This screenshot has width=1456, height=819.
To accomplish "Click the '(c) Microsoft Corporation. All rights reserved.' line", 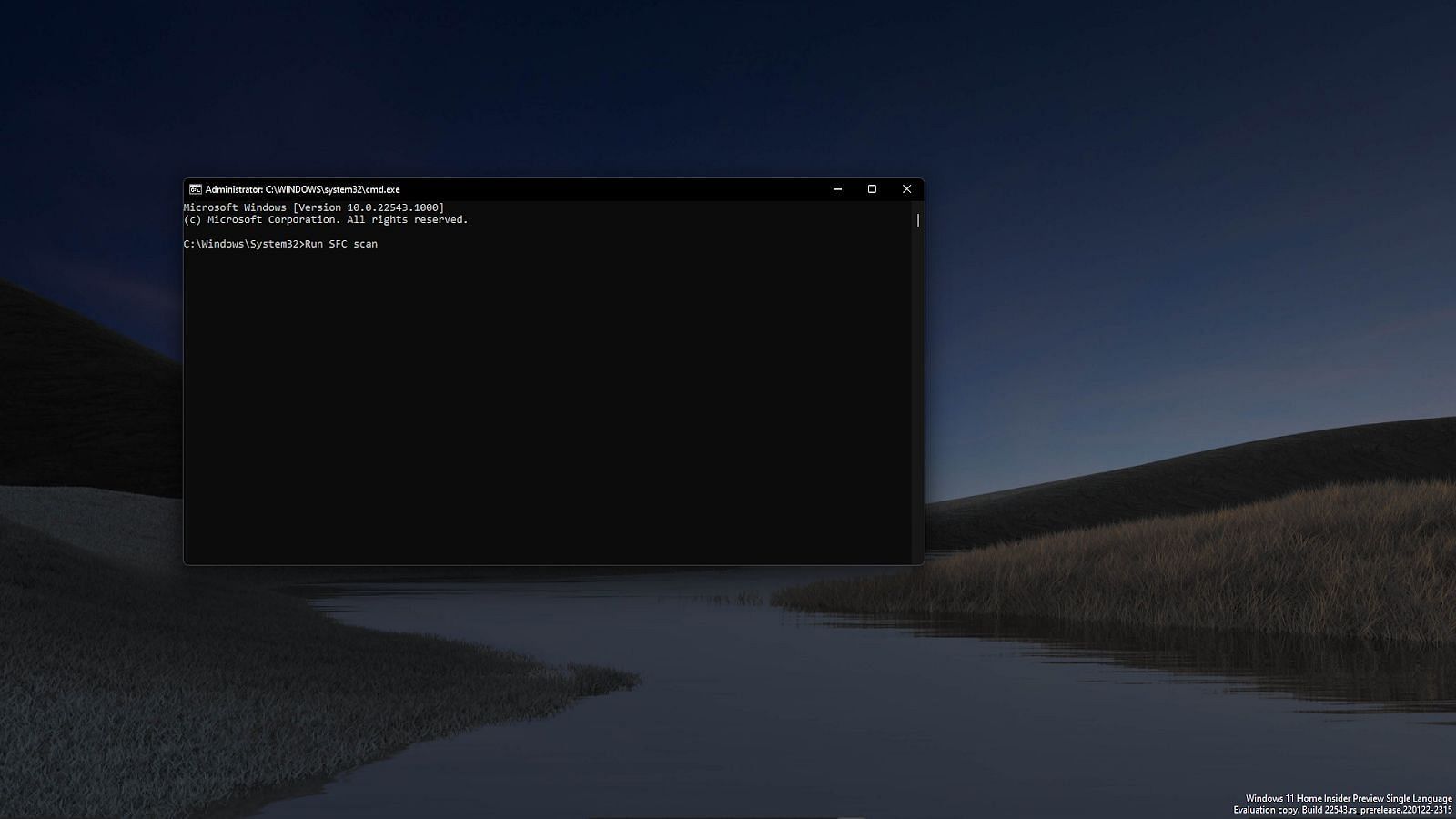I will click(x=326, y=219).
